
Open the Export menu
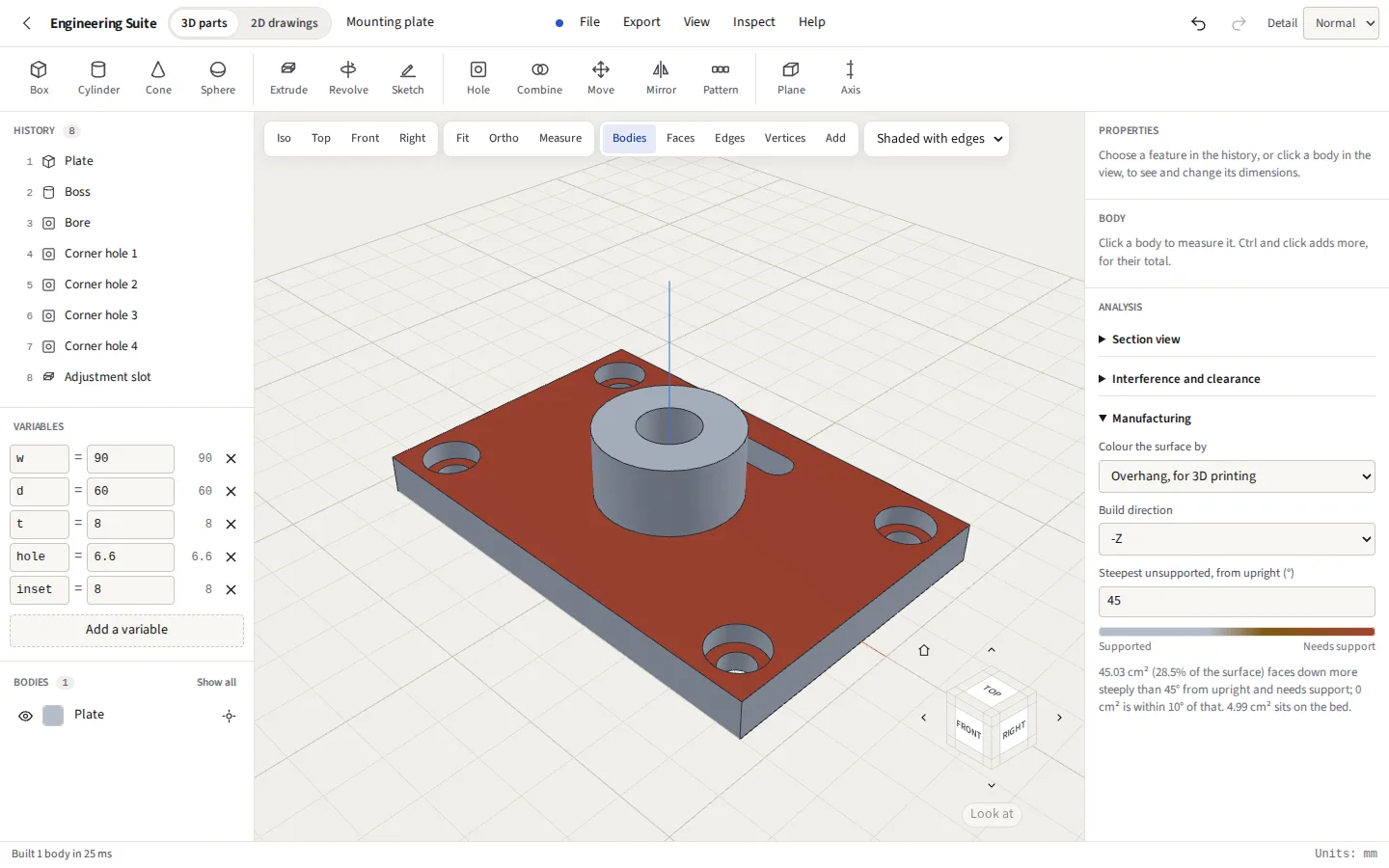641,22
